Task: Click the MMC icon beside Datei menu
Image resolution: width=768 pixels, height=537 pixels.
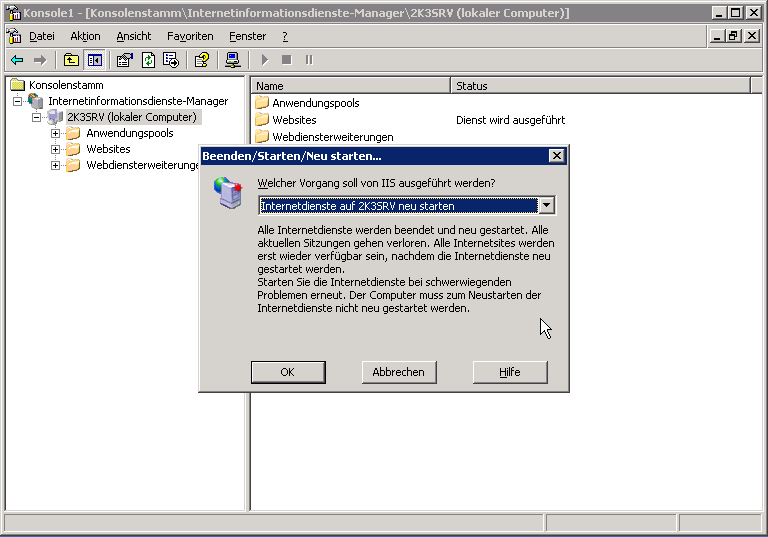Action: (14, 36)
